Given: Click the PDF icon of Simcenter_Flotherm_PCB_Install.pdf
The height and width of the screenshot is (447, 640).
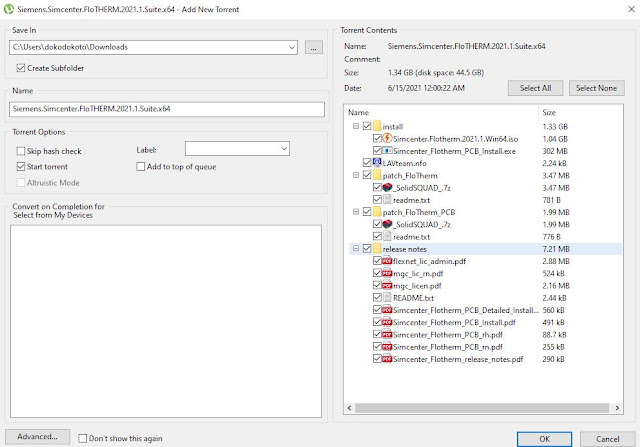Looking at the screenshot, I should point(387,322).
